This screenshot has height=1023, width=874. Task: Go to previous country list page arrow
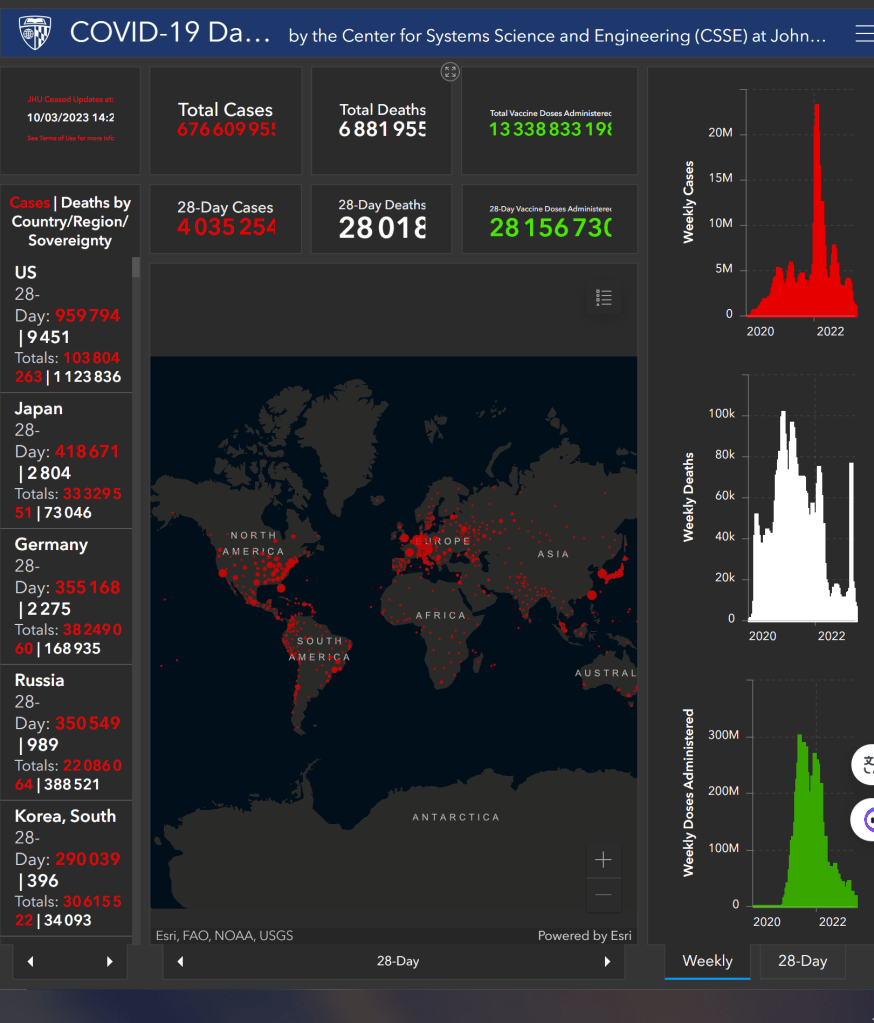[31, 962]
